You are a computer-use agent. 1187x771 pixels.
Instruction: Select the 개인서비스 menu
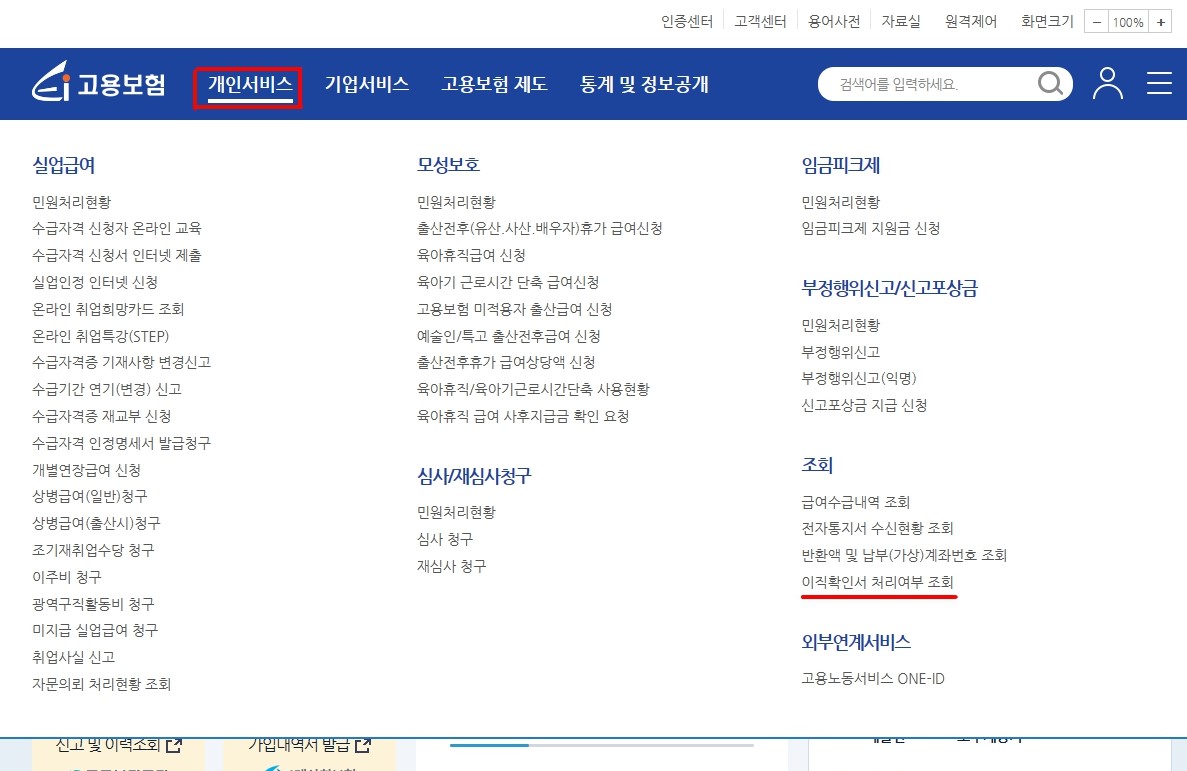[x=250, y=84]
